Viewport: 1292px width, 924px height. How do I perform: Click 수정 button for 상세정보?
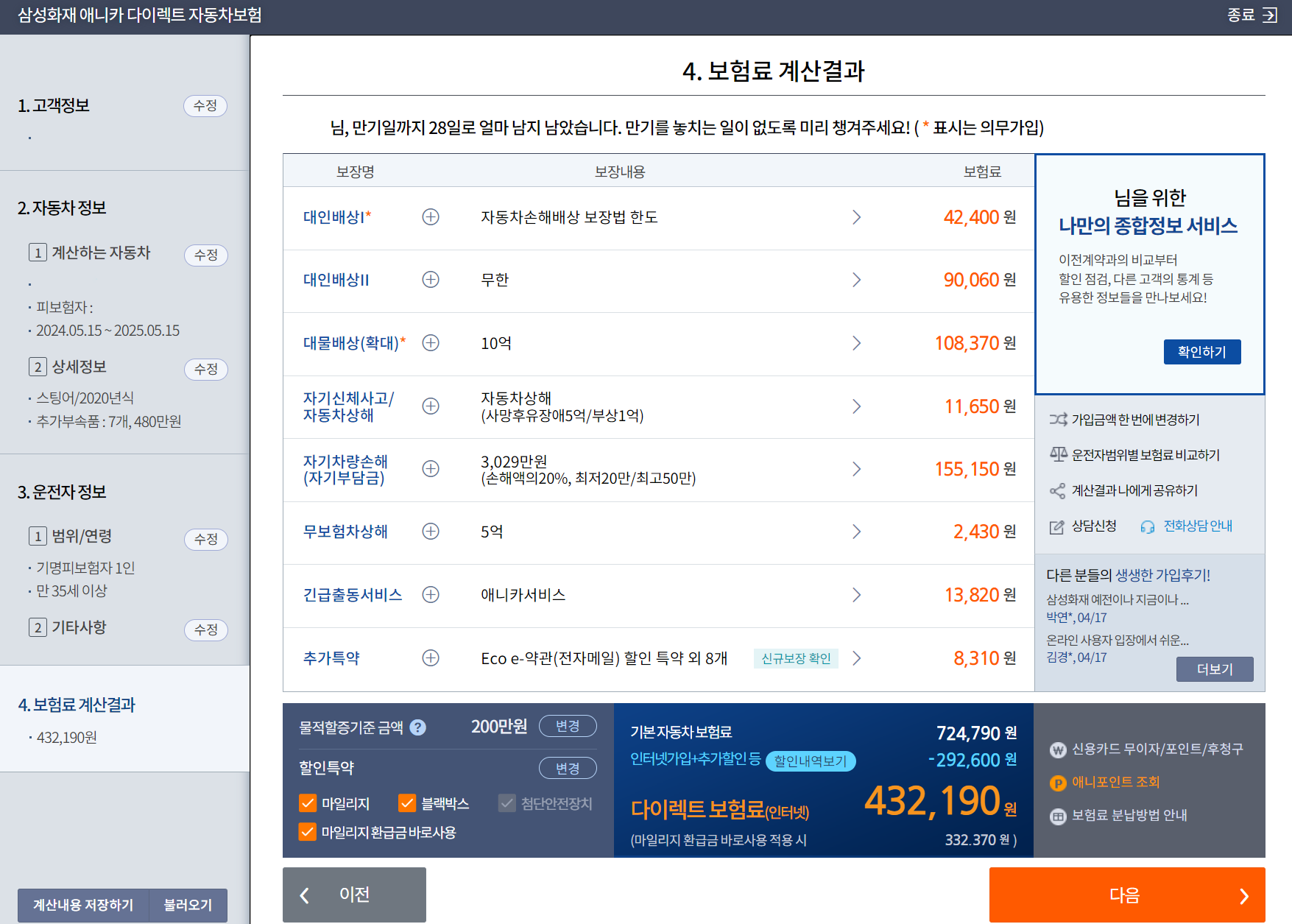[x=206, y=369]
